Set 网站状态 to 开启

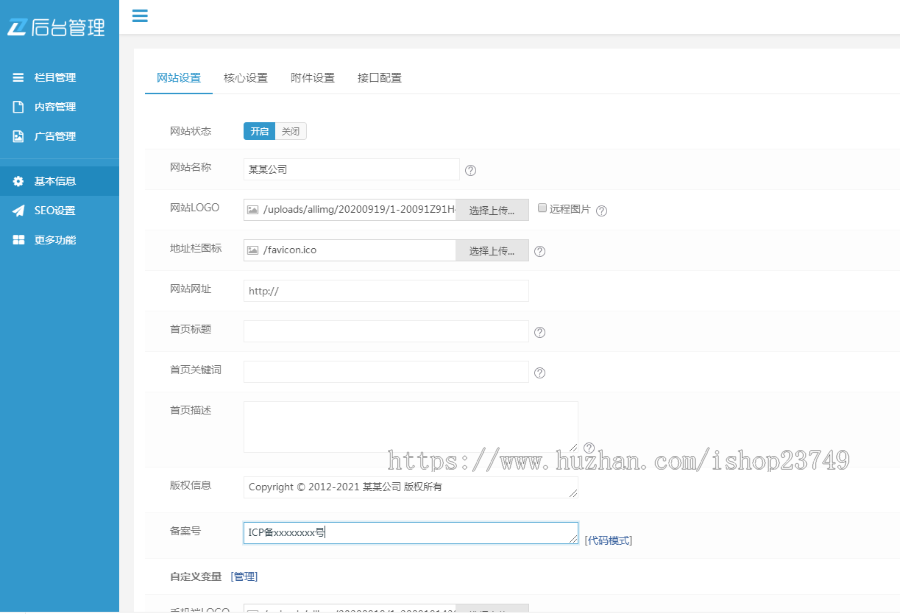[x=259, y=131]
